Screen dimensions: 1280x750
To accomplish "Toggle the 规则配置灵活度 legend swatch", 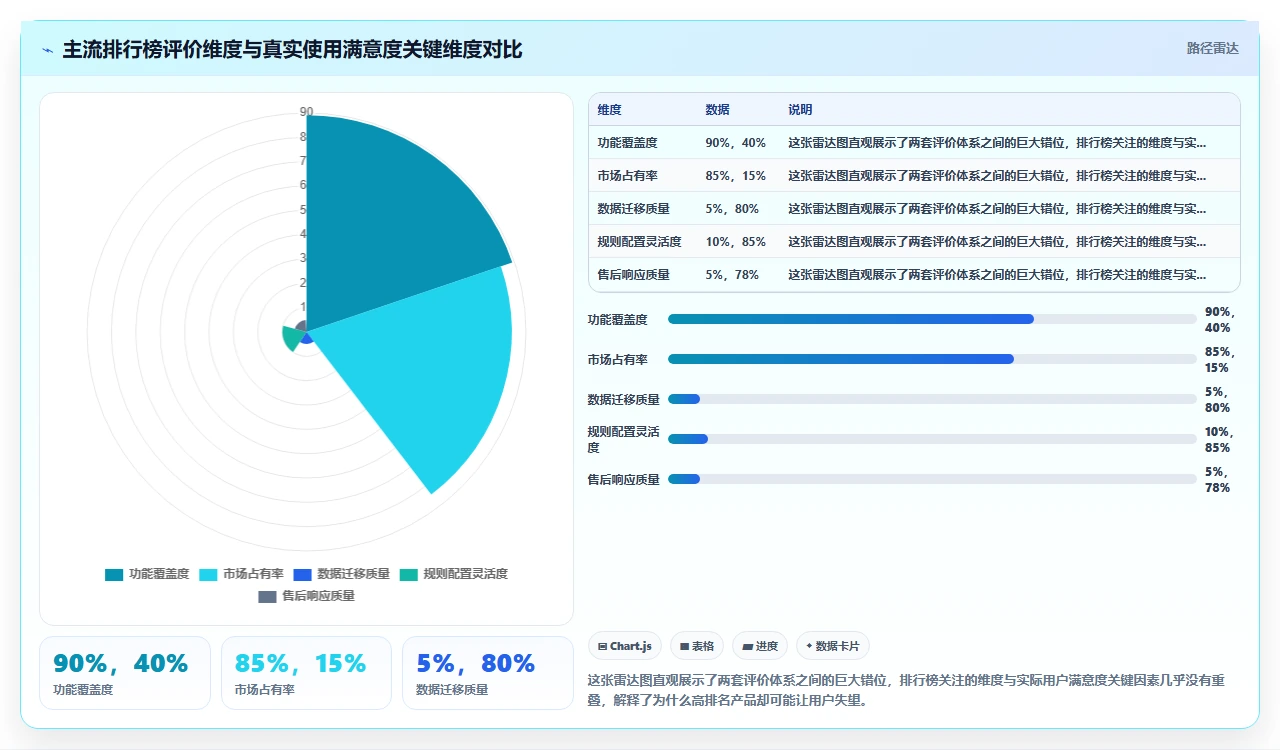I will (408, 574).
